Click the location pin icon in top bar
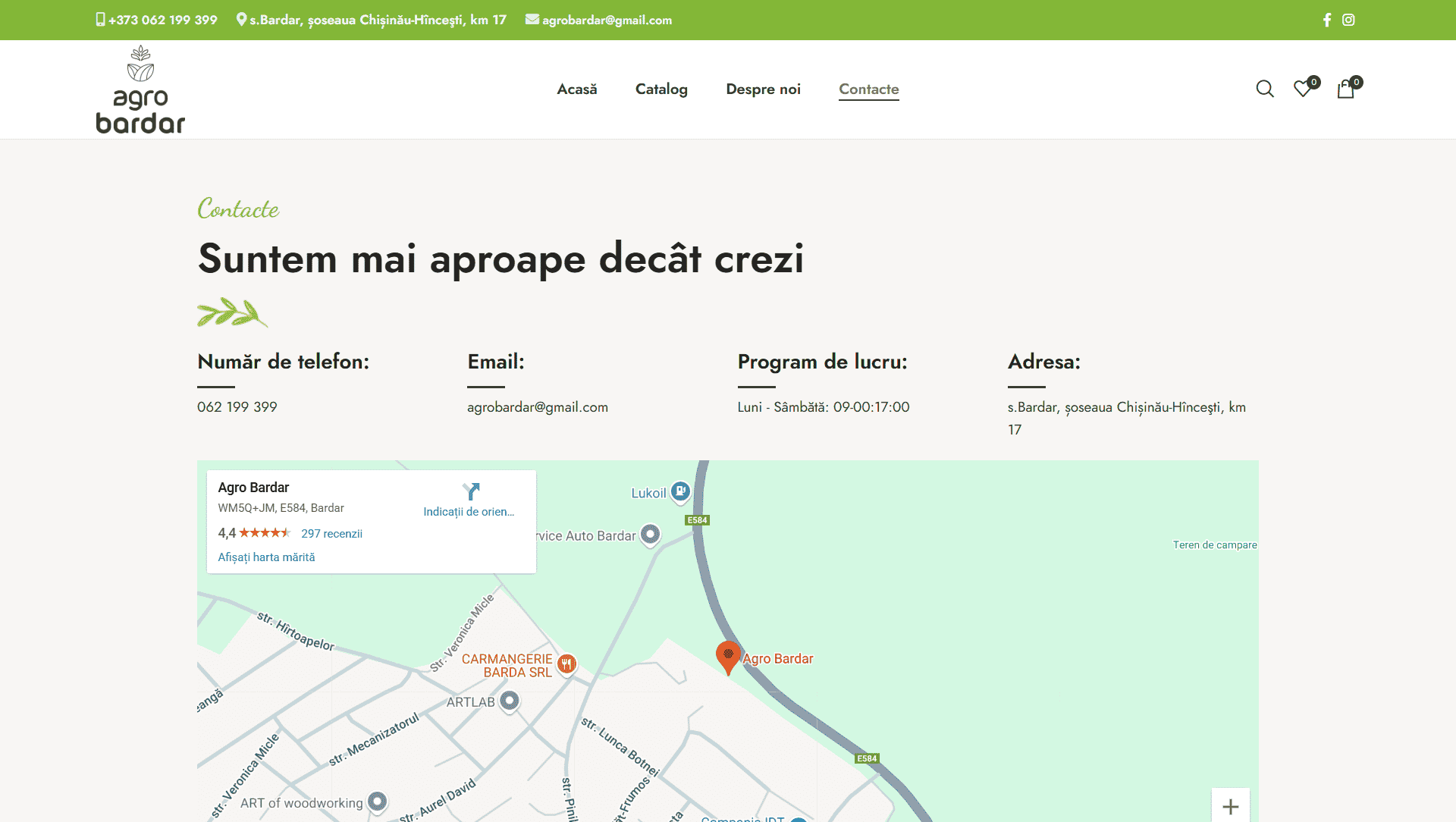Viewport: 1456px width, 822px height. pos(241,20)
